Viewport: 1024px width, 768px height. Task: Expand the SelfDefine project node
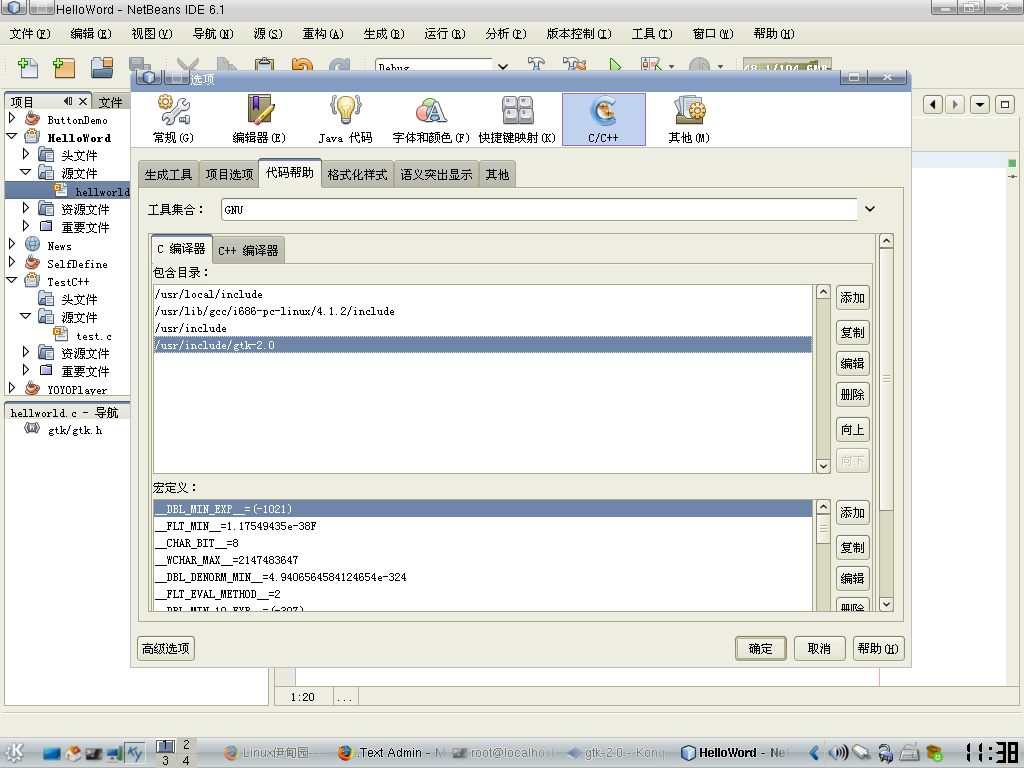click(x=12, y=262)
